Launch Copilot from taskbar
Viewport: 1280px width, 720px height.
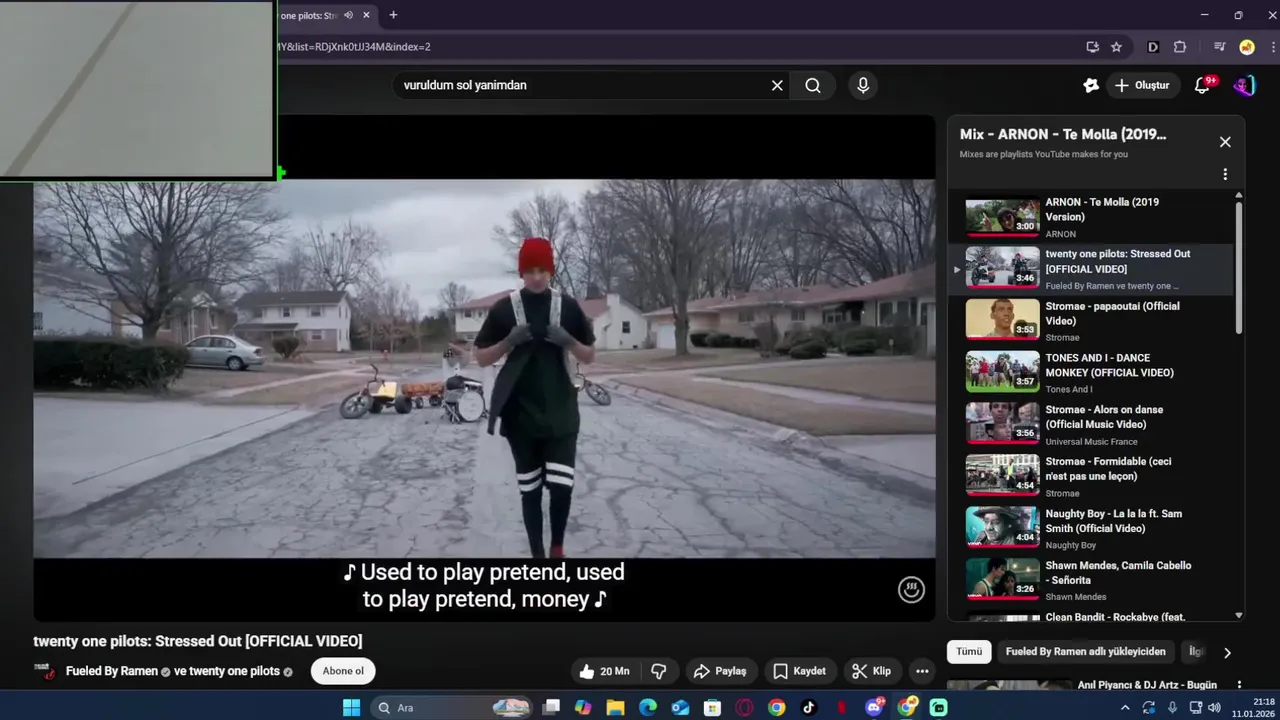click(583, 708)
